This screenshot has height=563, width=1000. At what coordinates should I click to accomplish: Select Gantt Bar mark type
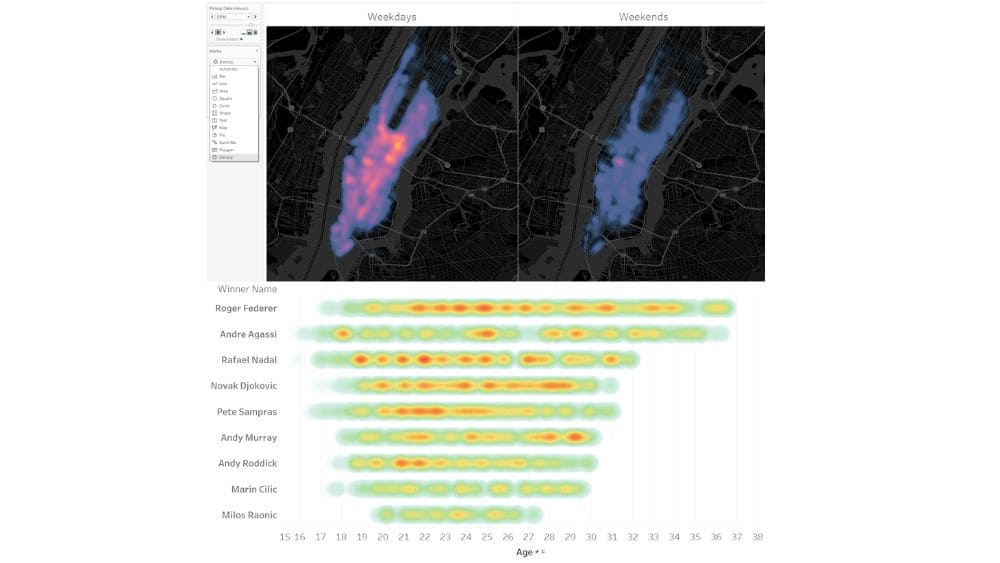point(223,142)
